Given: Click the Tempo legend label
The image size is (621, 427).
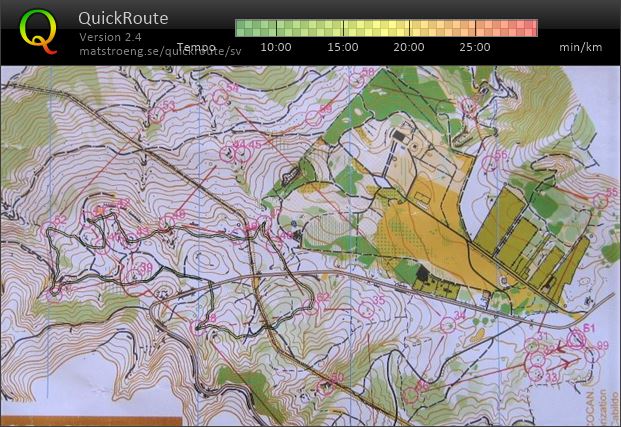Looking at the screenshot, I should tap(196, 47).
